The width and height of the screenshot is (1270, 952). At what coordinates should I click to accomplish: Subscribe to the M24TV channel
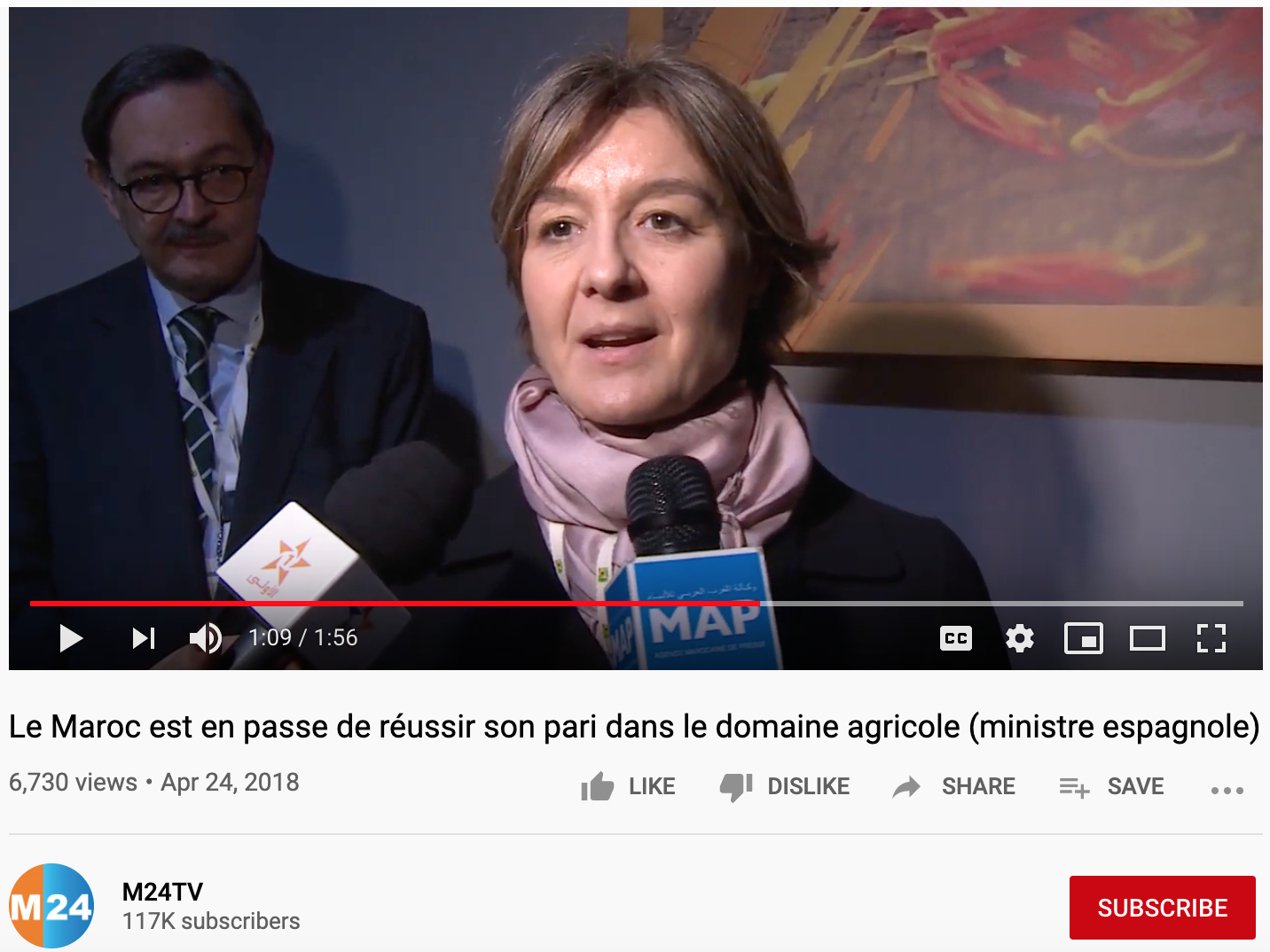1162,908
